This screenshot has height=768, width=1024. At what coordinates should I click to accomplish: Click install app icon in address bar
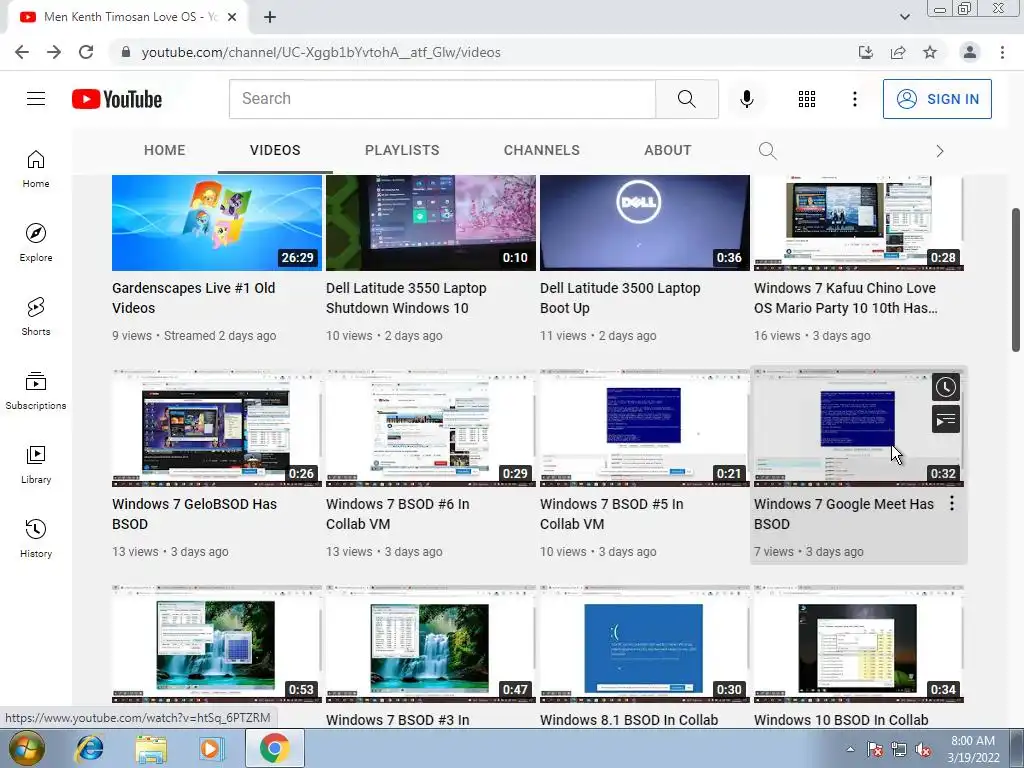pyautogui.click(x=866, y=52)
